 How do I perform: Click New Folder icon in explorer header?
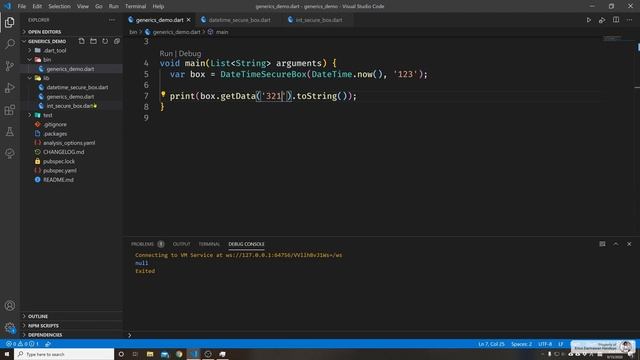tap(93, 41)
